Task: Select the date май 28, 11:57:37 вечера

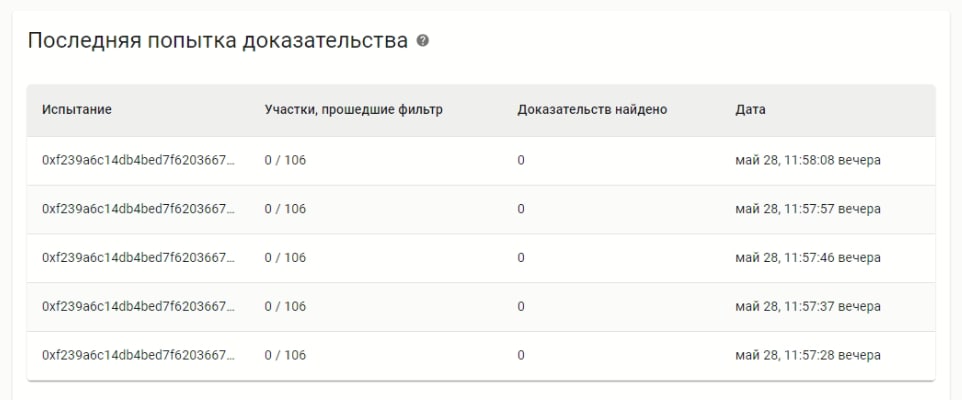Action: [808, 307]
